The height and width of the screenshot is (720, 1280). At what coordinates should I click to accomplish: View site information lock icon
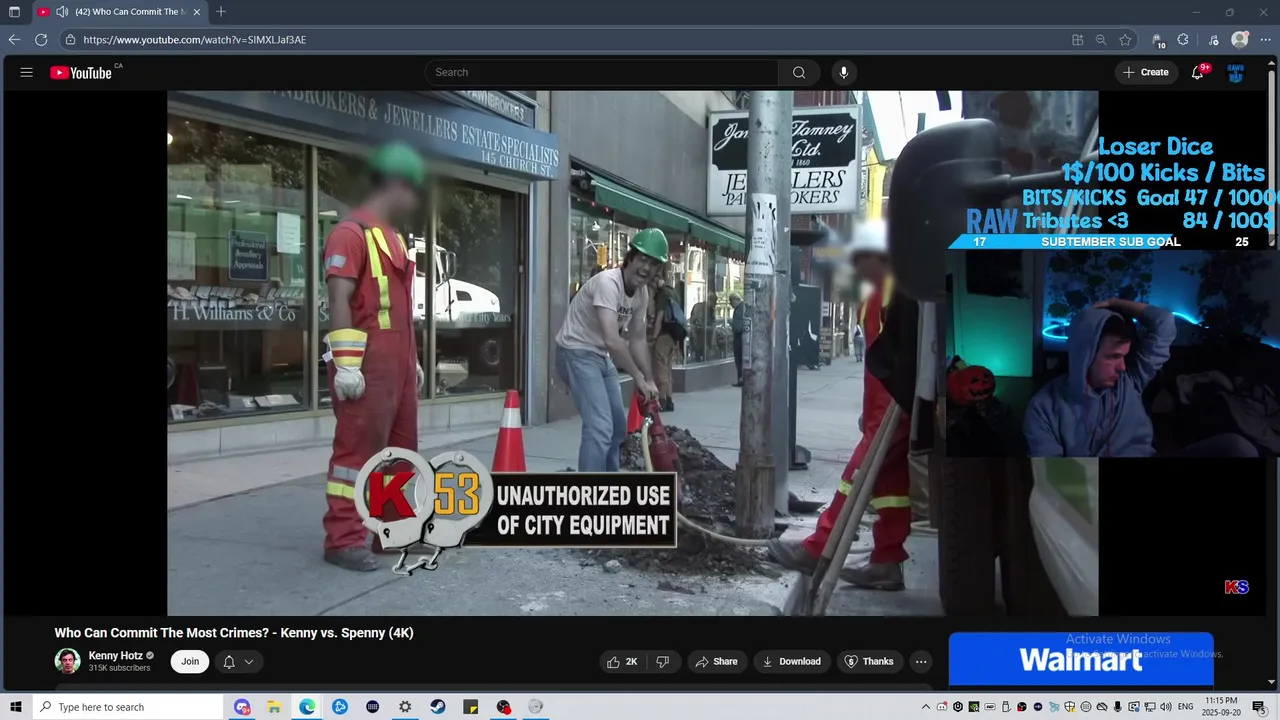click(x=70, y=40)
